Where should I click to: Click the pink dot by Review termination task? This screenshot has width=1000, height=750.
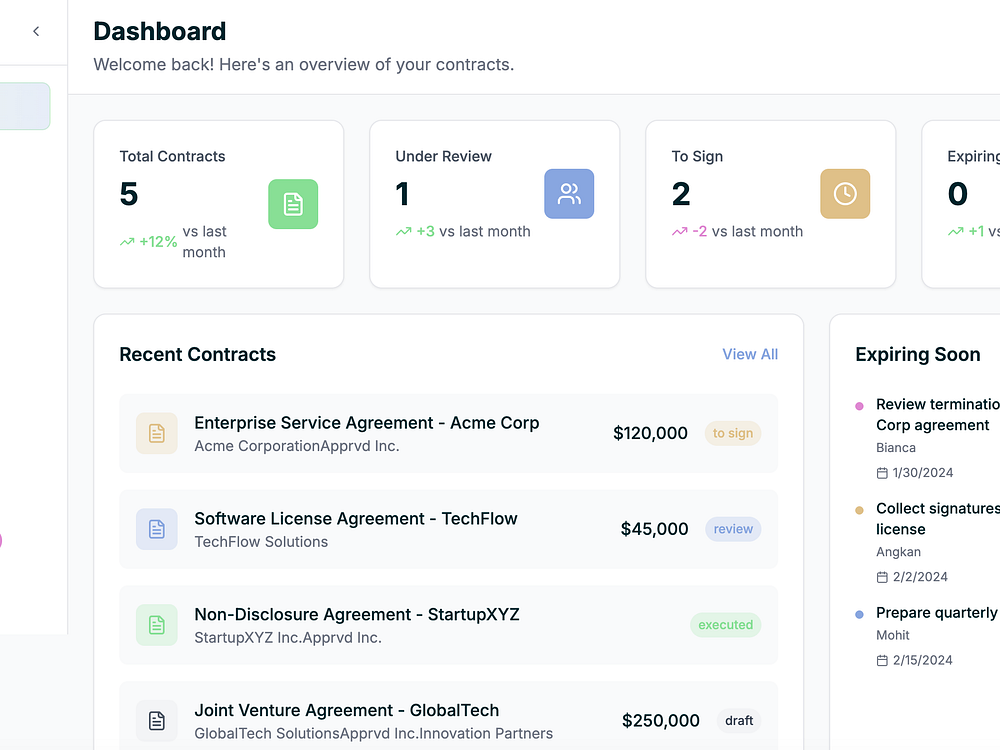pyautogui.click(x=859, y=406)
